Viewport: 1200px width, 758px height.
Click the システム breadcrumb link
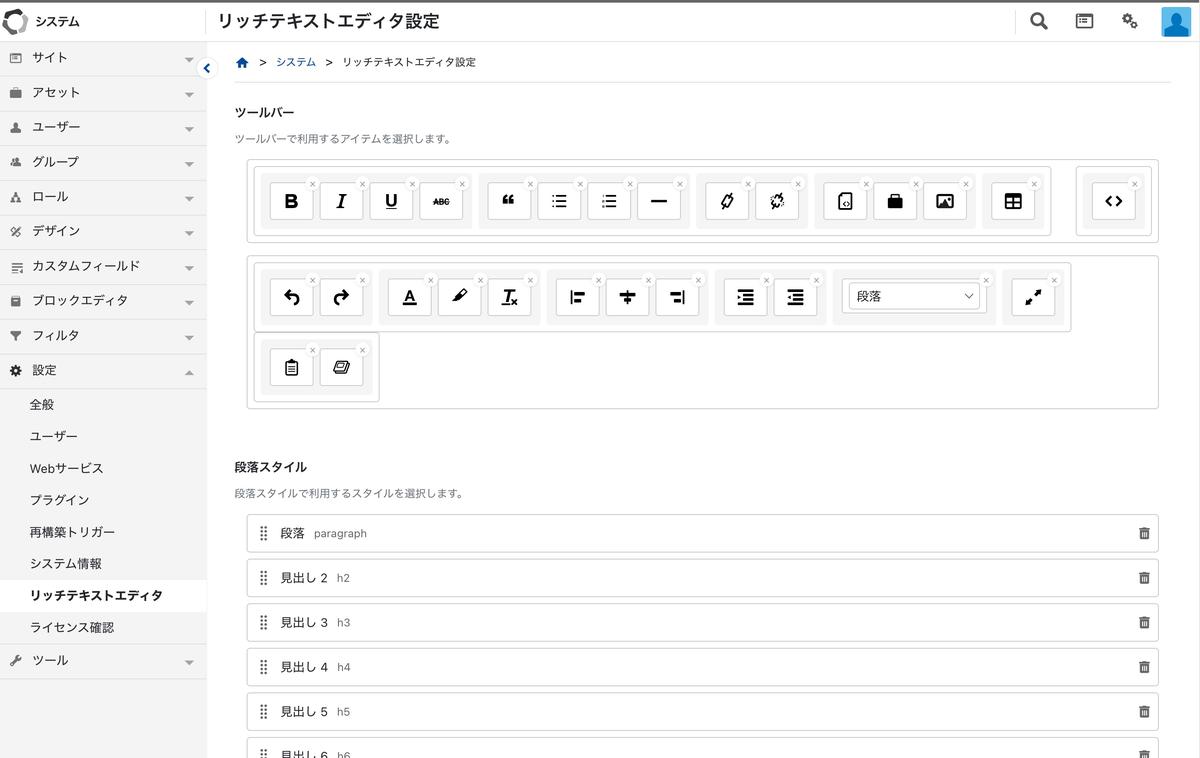pos(296,62)
